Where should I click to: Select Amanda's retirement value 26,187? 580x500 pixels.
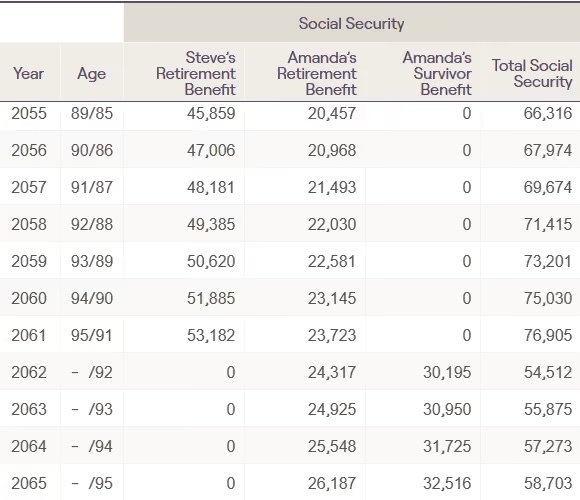click(x=332, y=483)
